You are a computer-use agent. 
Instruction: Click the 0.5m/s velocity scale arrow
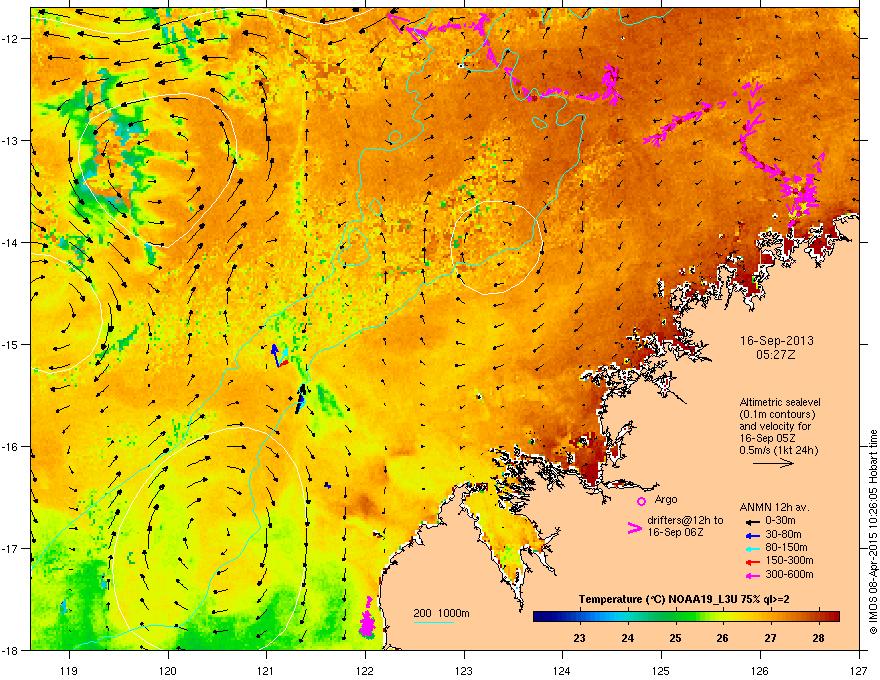(773, 463)
